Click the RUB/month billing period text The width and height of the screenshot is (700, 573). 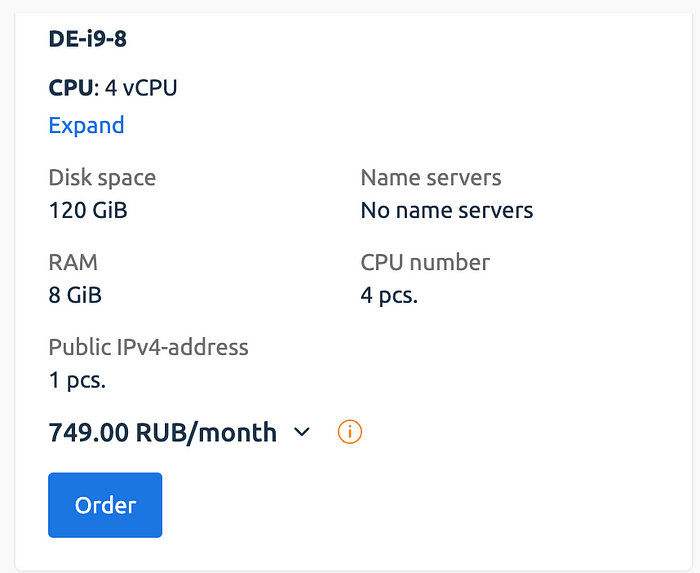tap(206, 432)
